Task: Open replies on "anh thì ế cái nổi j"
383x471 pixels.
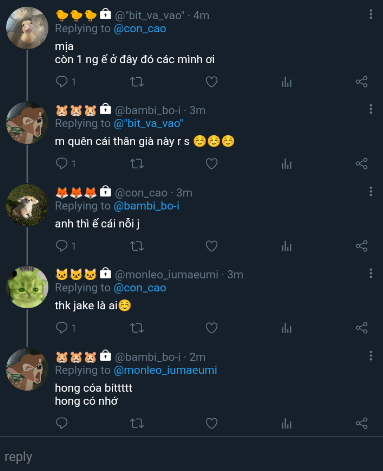Action: pos(62,246)
